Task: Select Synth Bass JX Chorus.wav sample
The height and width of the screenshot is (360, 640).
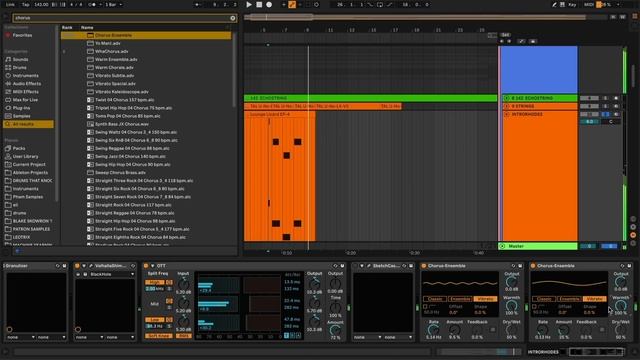Action: click(122, 124)
